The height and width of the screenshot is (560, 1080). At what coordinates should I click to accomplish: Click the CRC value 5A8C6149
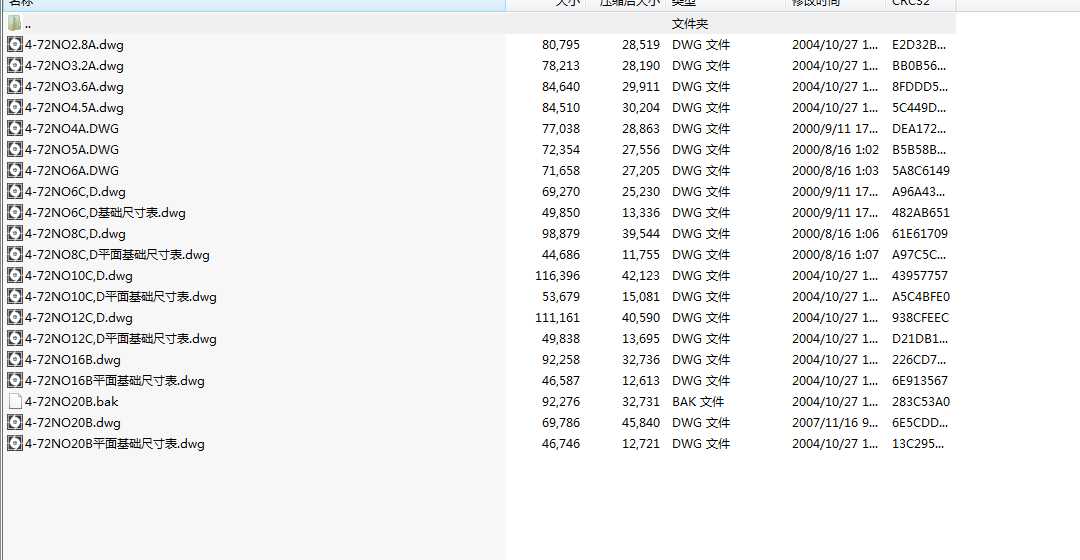pyautogui.click(x=920, y=171)
